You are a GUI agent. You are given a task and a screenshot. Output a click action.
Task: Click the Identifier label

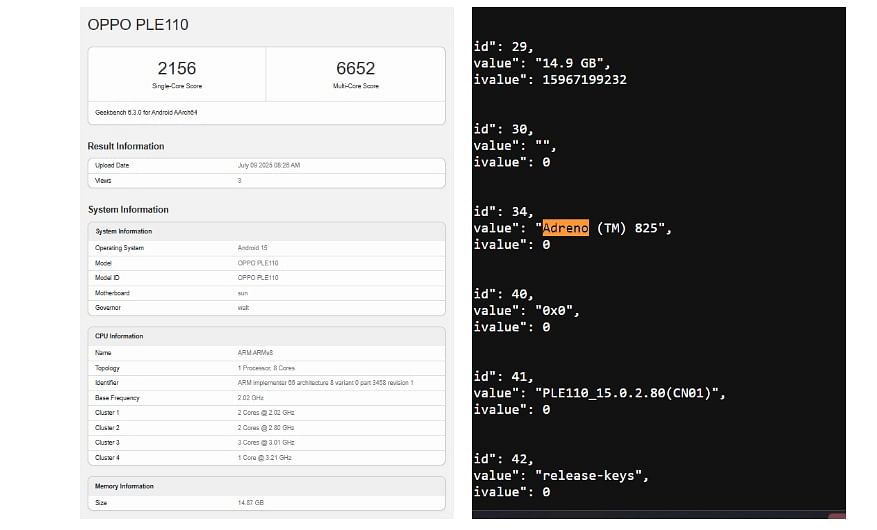click(x=106, y=383)
